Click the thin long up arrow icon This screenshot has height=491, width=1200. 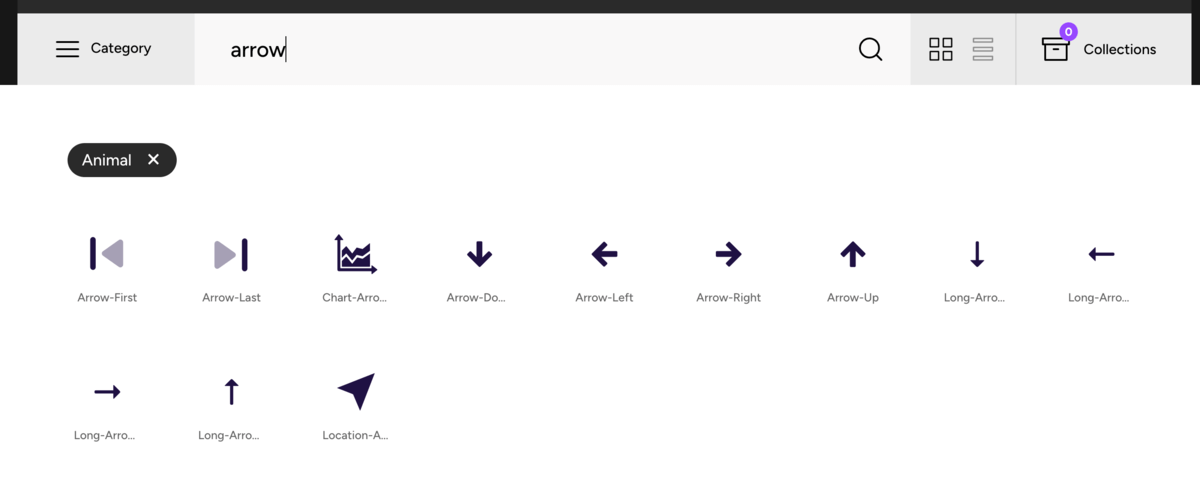pos(231,391)
